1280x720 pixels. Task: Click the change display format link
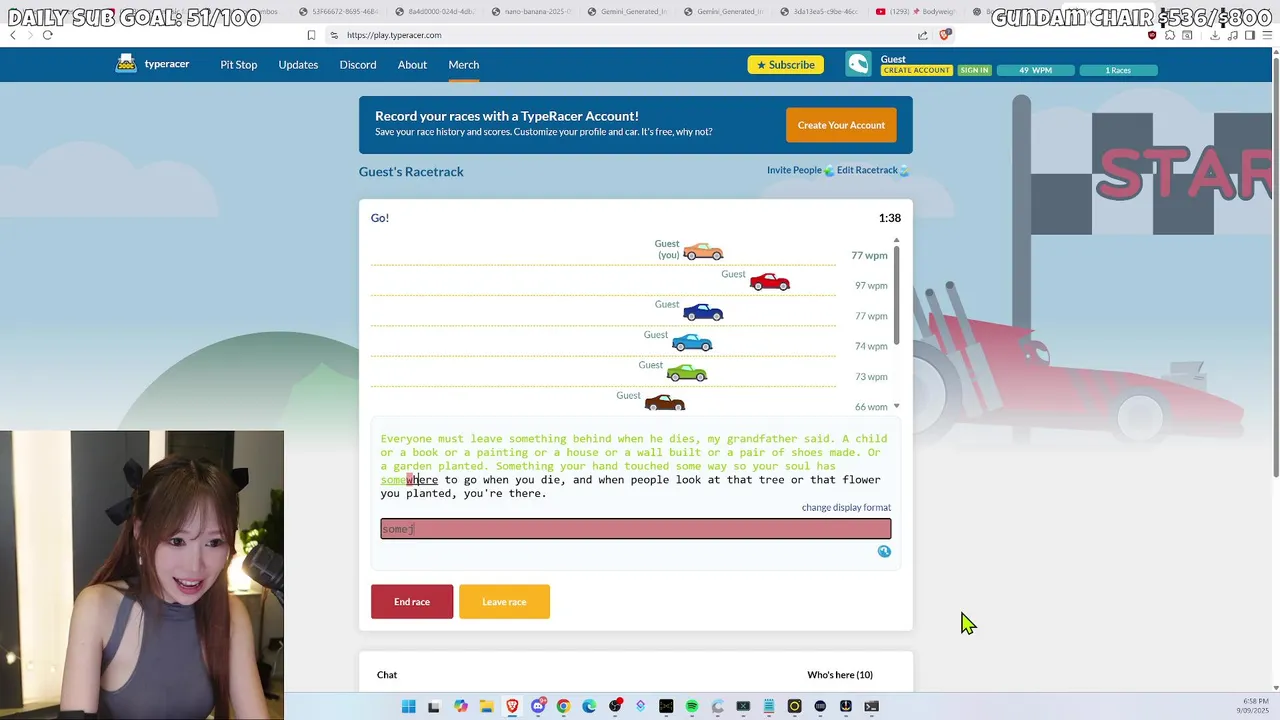[846, 508]
